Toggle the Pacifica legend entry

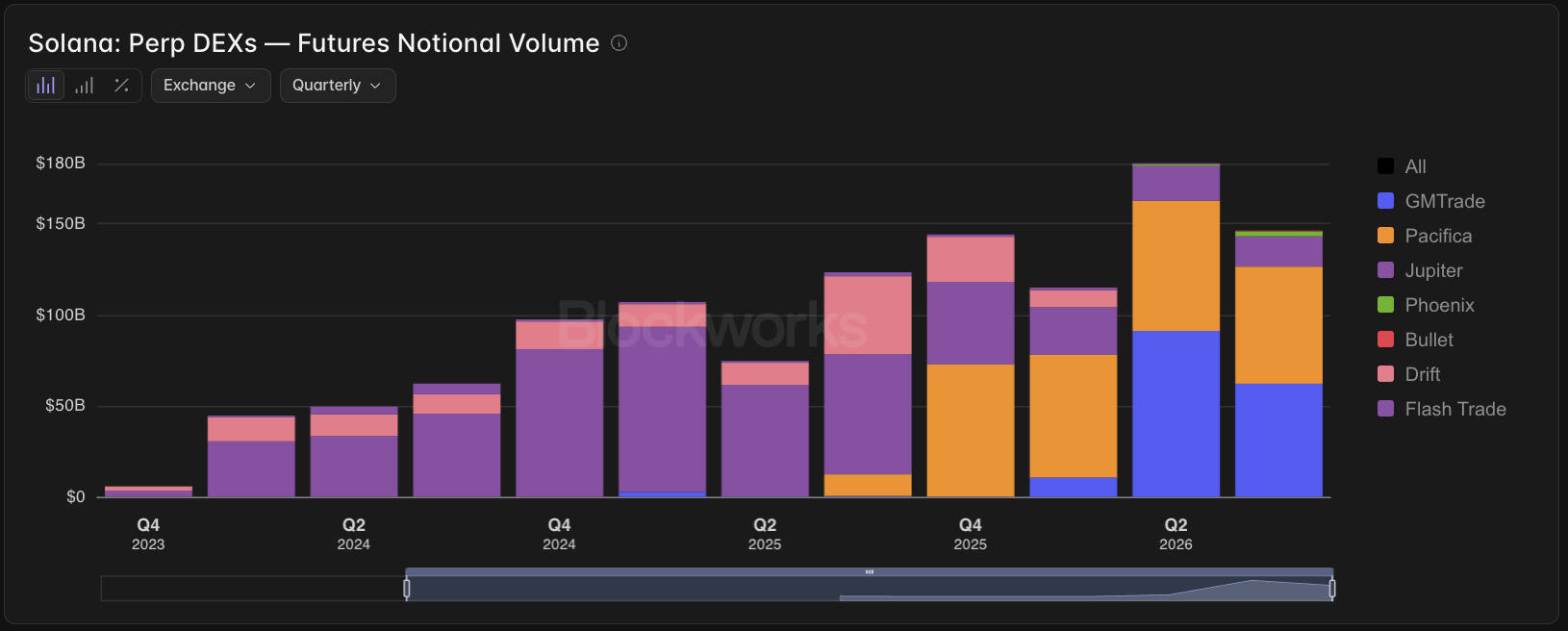click(x=1425, y=236)
